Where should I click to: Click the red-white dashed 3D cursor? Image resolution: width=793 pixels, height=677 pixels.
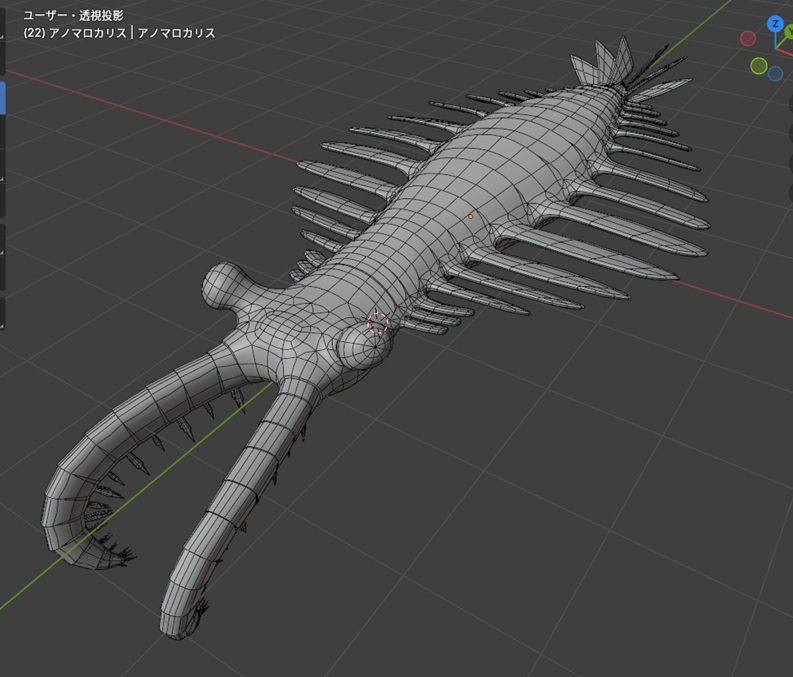pyautogui.click(x=377, y=323)
